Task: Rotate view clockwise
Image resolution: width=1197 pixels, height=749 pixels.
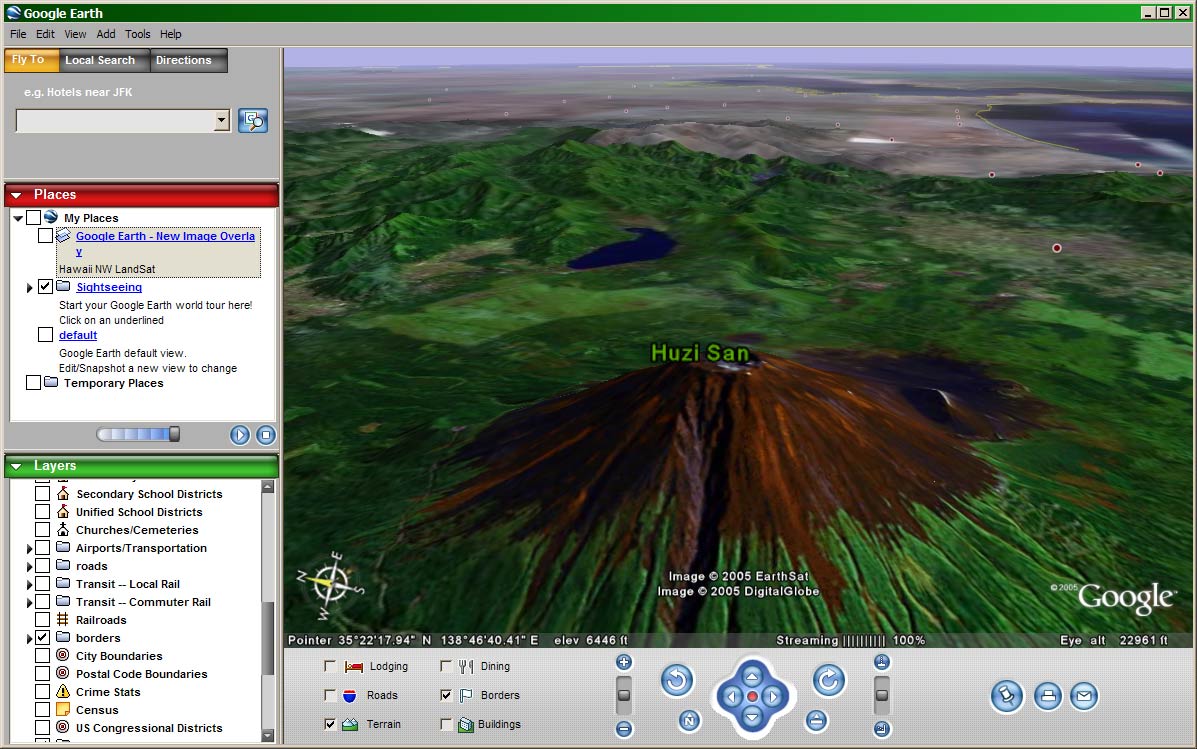Action: pos(829,680)
